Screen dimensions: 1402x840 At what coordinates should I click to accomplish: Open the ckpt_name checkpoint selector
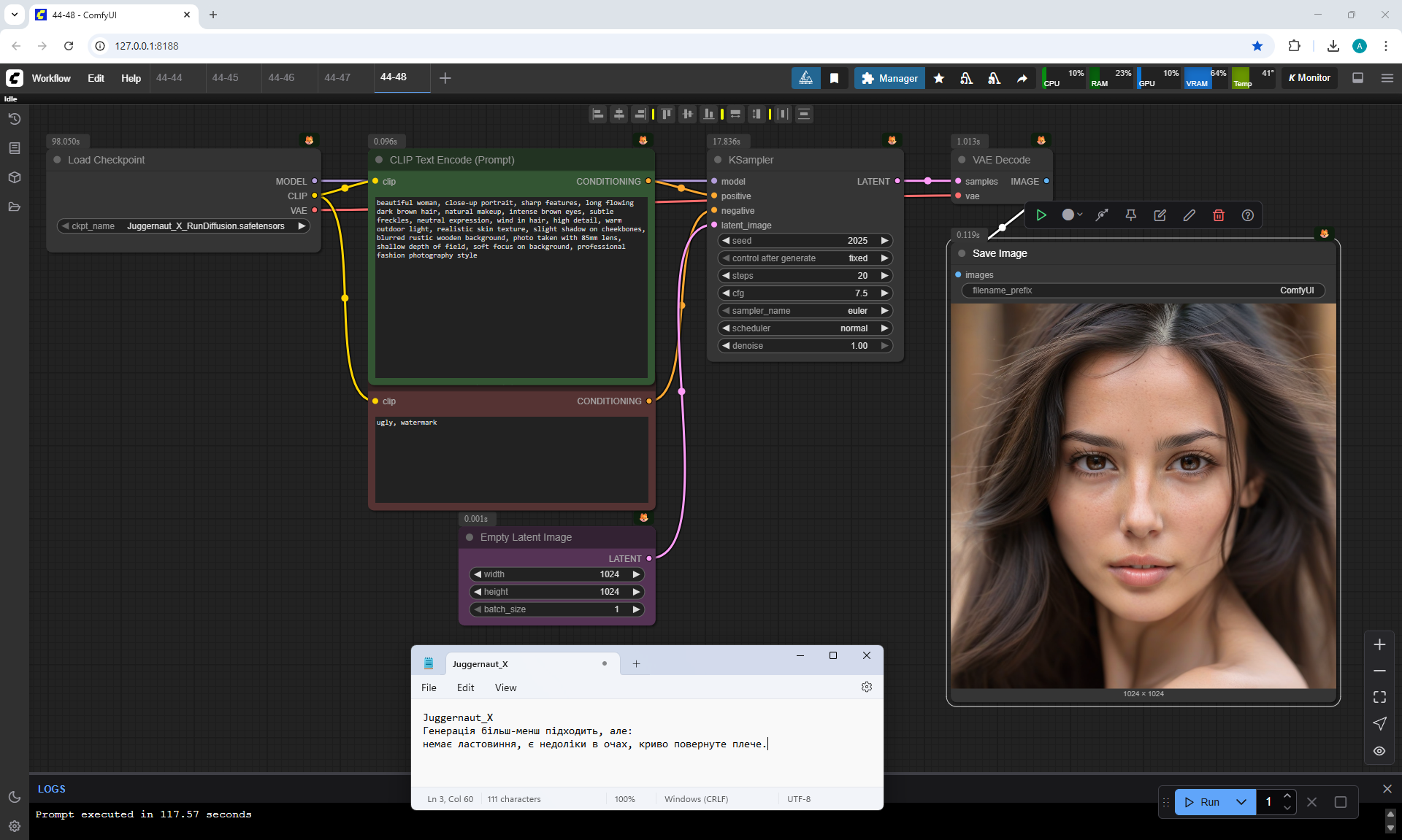183,226
